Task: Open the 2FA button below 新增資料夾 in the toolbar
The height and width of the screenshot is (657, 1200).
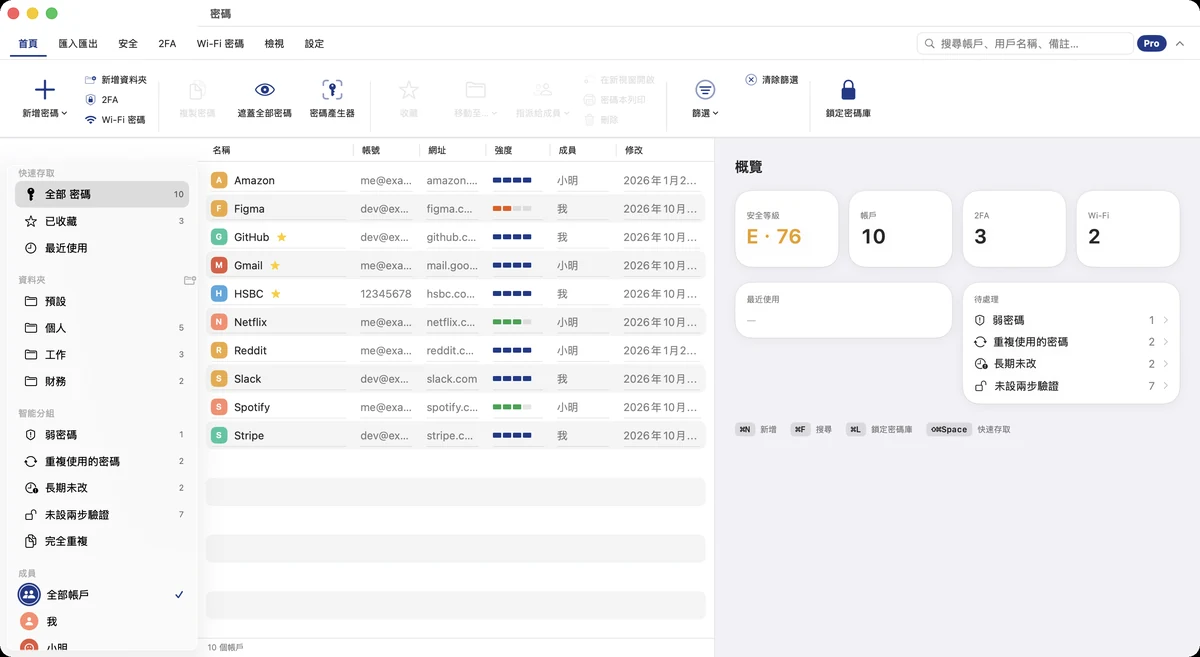Action: point(102,99)
